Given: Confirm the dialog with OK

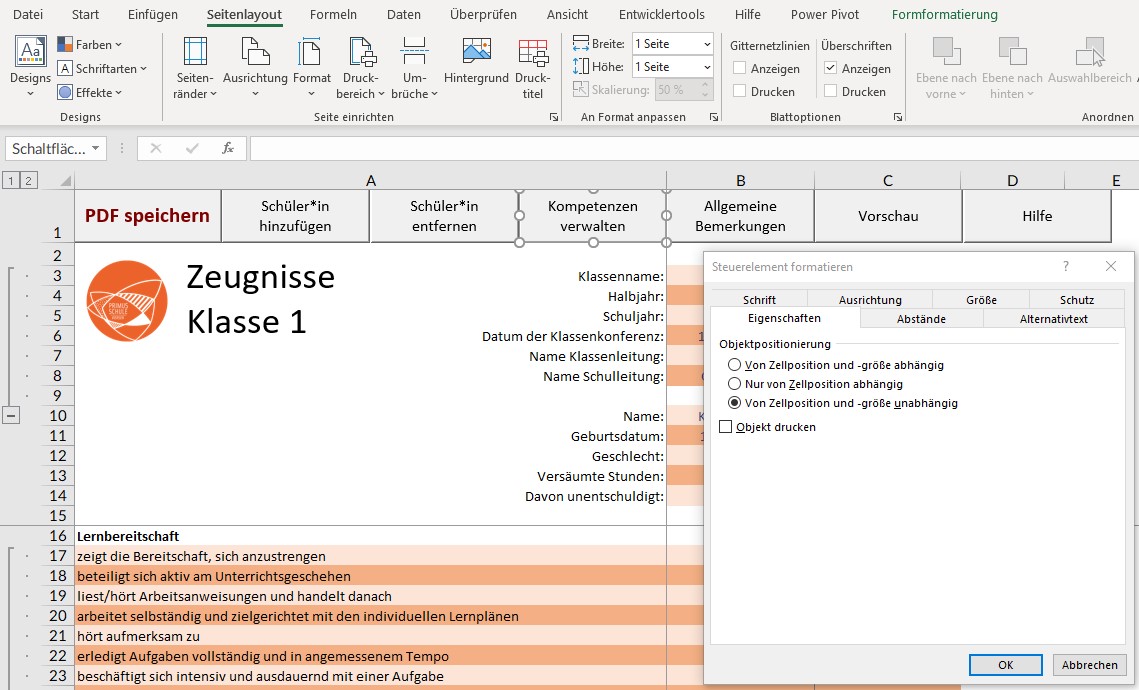Looking at the screenshot, I should (1005, 664).
